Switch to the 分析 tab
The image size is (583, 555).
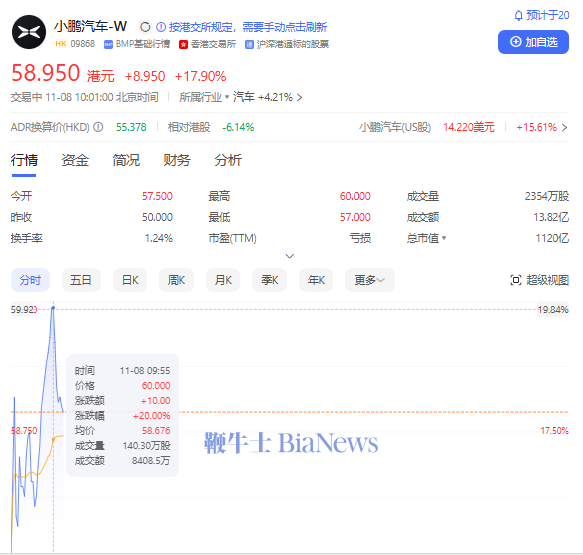click(x=228, y=160)
